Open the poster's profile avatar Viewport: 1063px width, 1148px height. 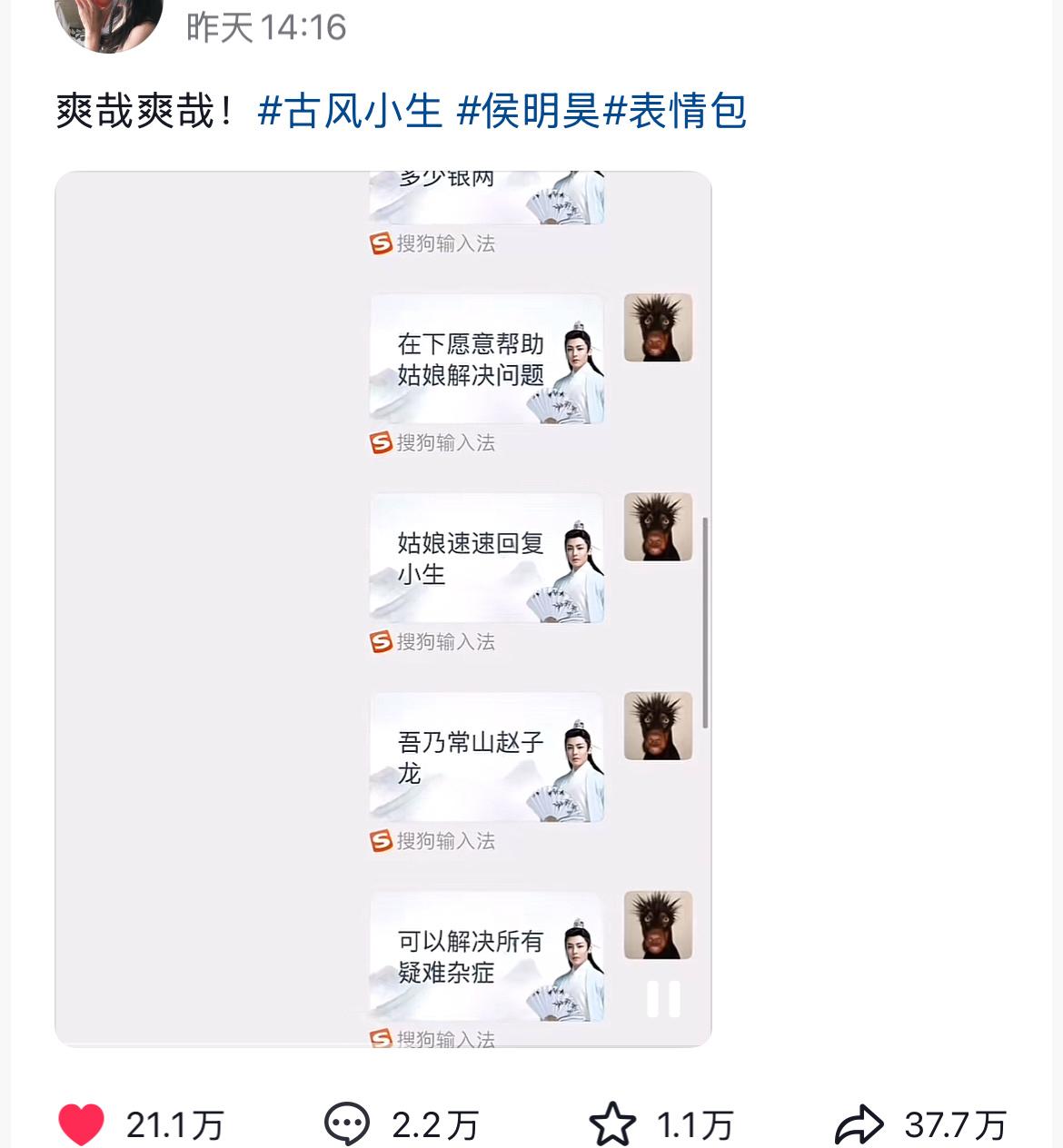tap(109, 23)
